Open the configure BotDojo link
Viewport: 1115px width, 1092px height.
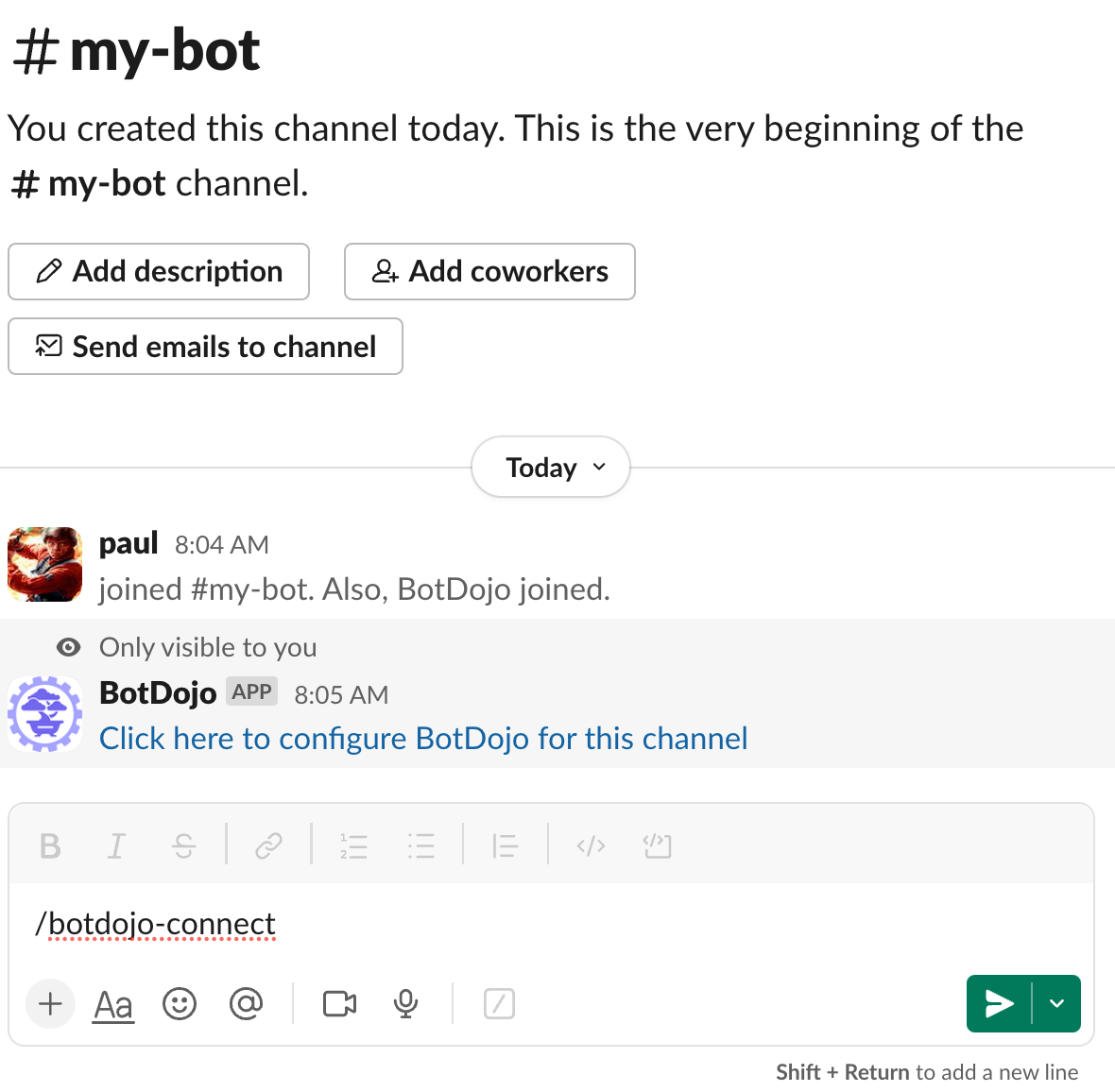coord(423,739)
